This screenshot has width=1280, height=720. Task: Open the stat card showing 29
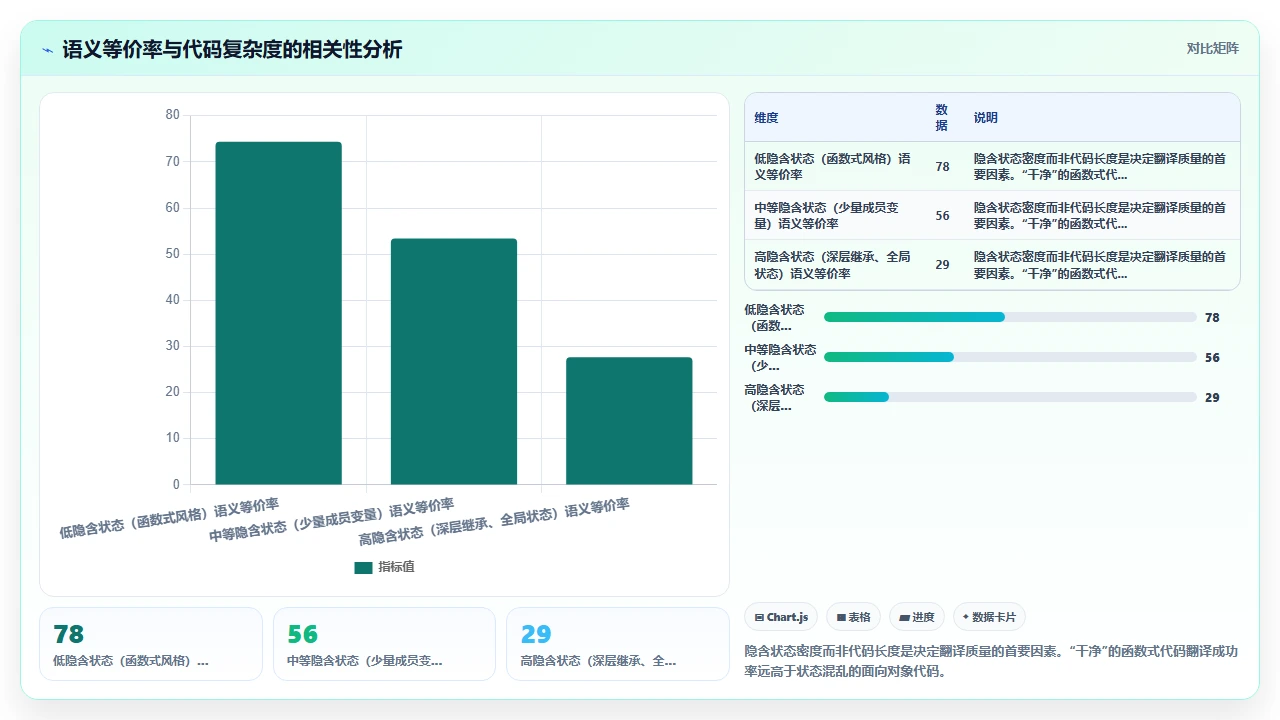click(x=618, y=644)
